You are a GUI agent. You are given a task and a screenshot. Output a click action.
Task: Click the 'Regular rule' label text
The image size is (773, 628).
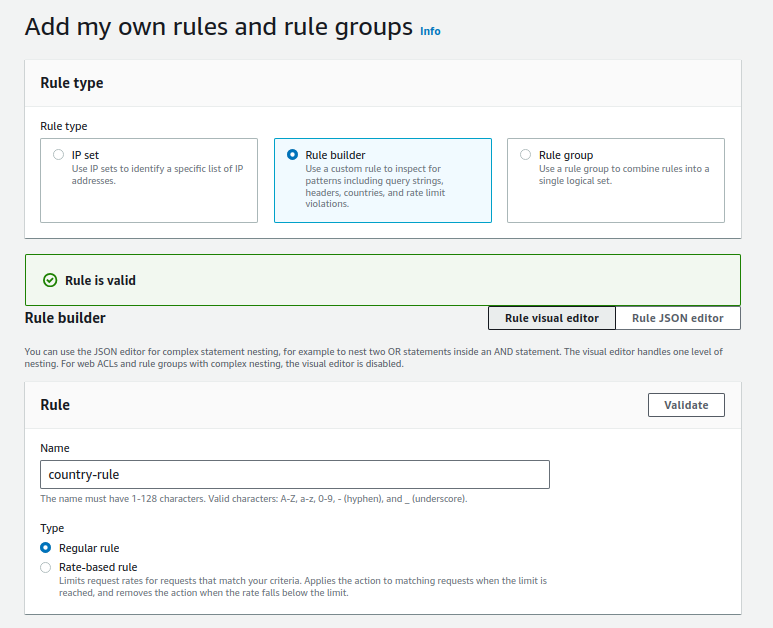pos(89,548)
